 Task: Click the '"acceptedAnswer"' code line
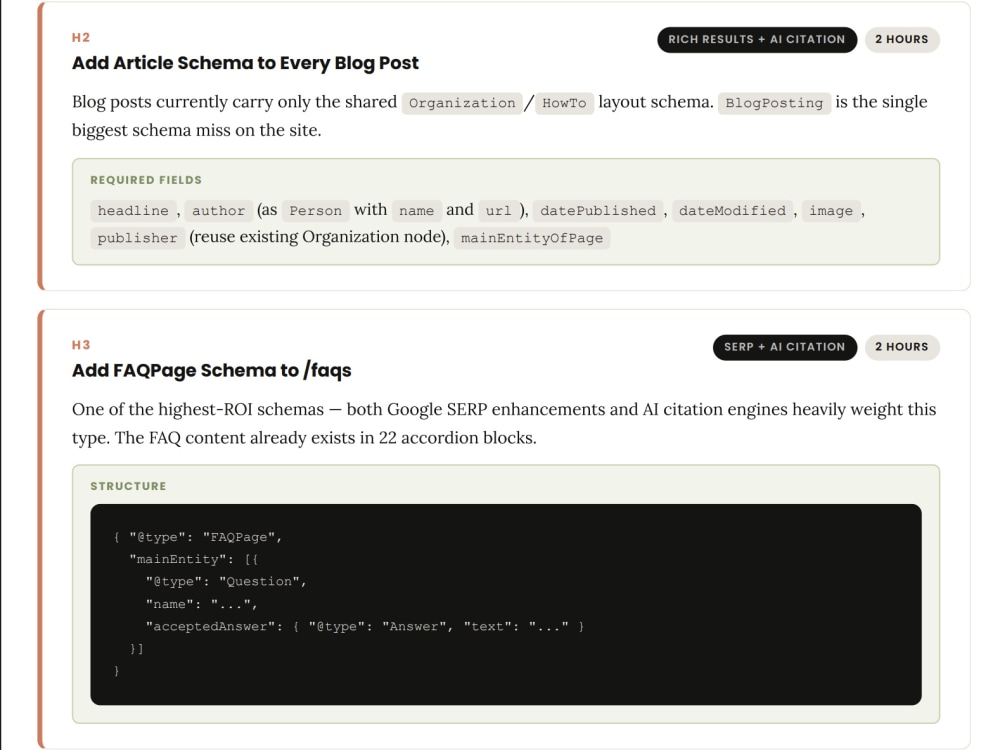(x=365, y=626)
